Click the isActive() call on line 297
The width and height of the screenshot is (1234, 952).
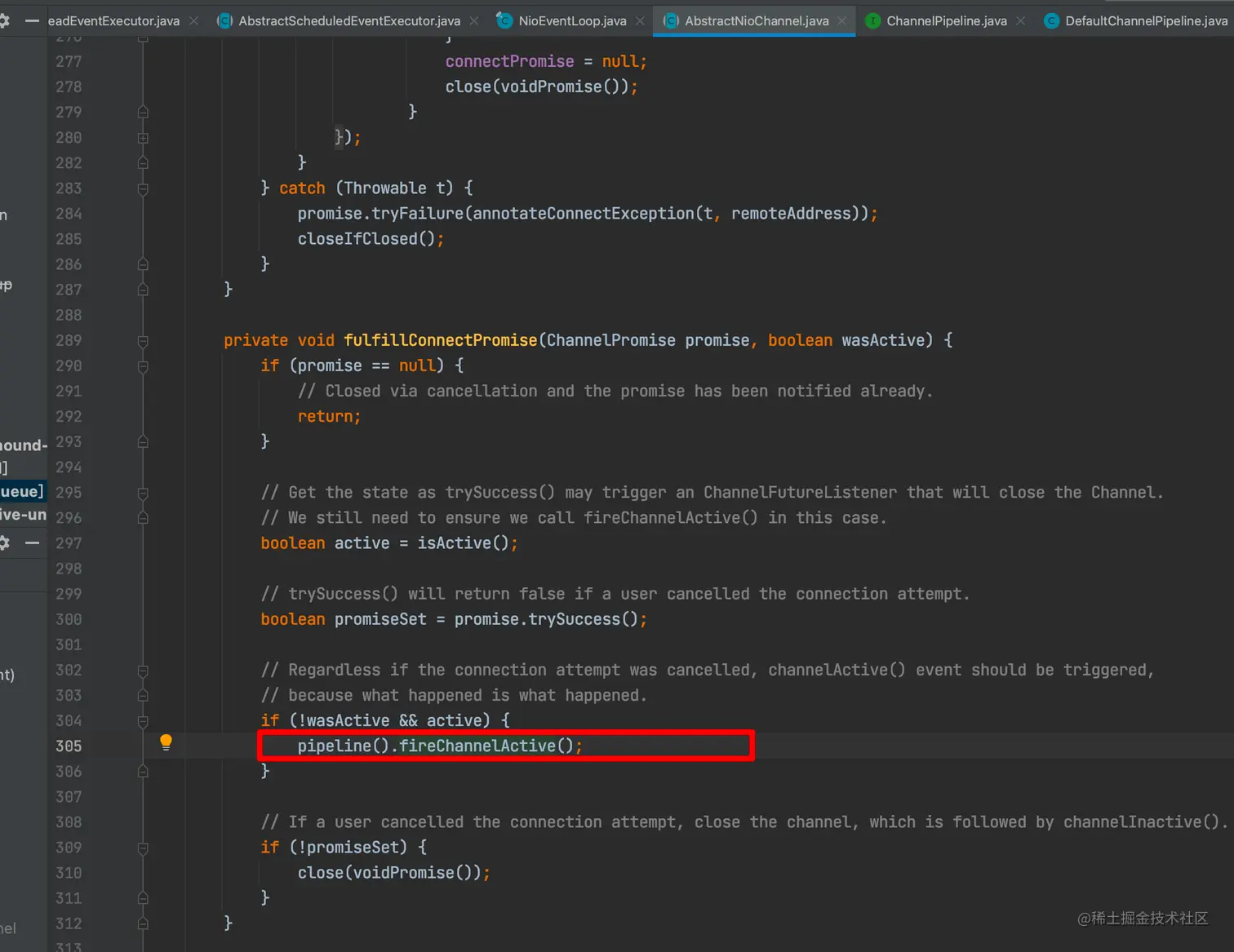tap(463, 543)
